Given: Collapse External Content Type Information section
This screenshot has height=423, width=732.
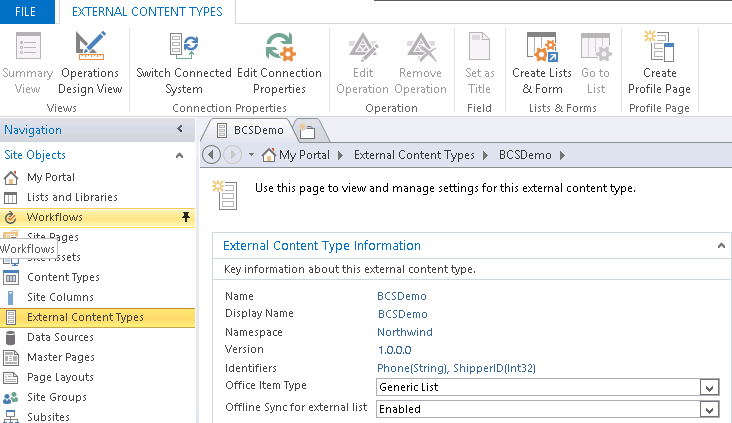Looking at the screenshot, I should tap(719, 245).
